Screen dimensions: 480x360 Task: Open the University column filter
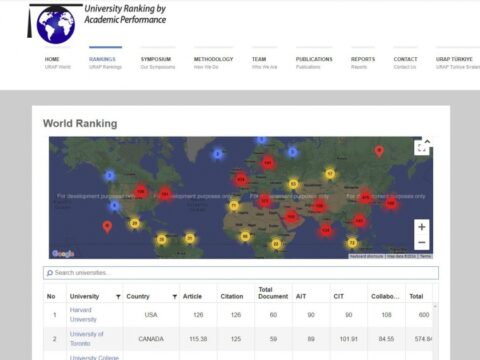118,297
